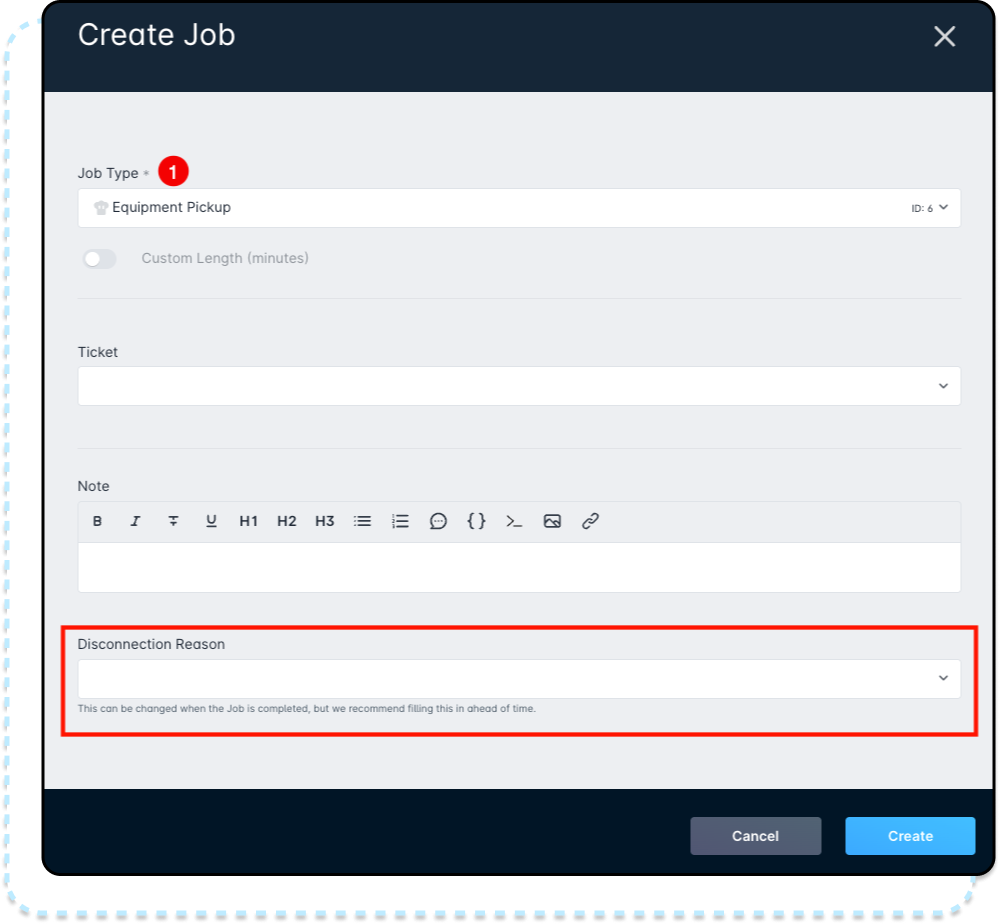The image size is (1000, 924).
Task: Insert code block with terminal icon
Action: (x=514, y=521)
